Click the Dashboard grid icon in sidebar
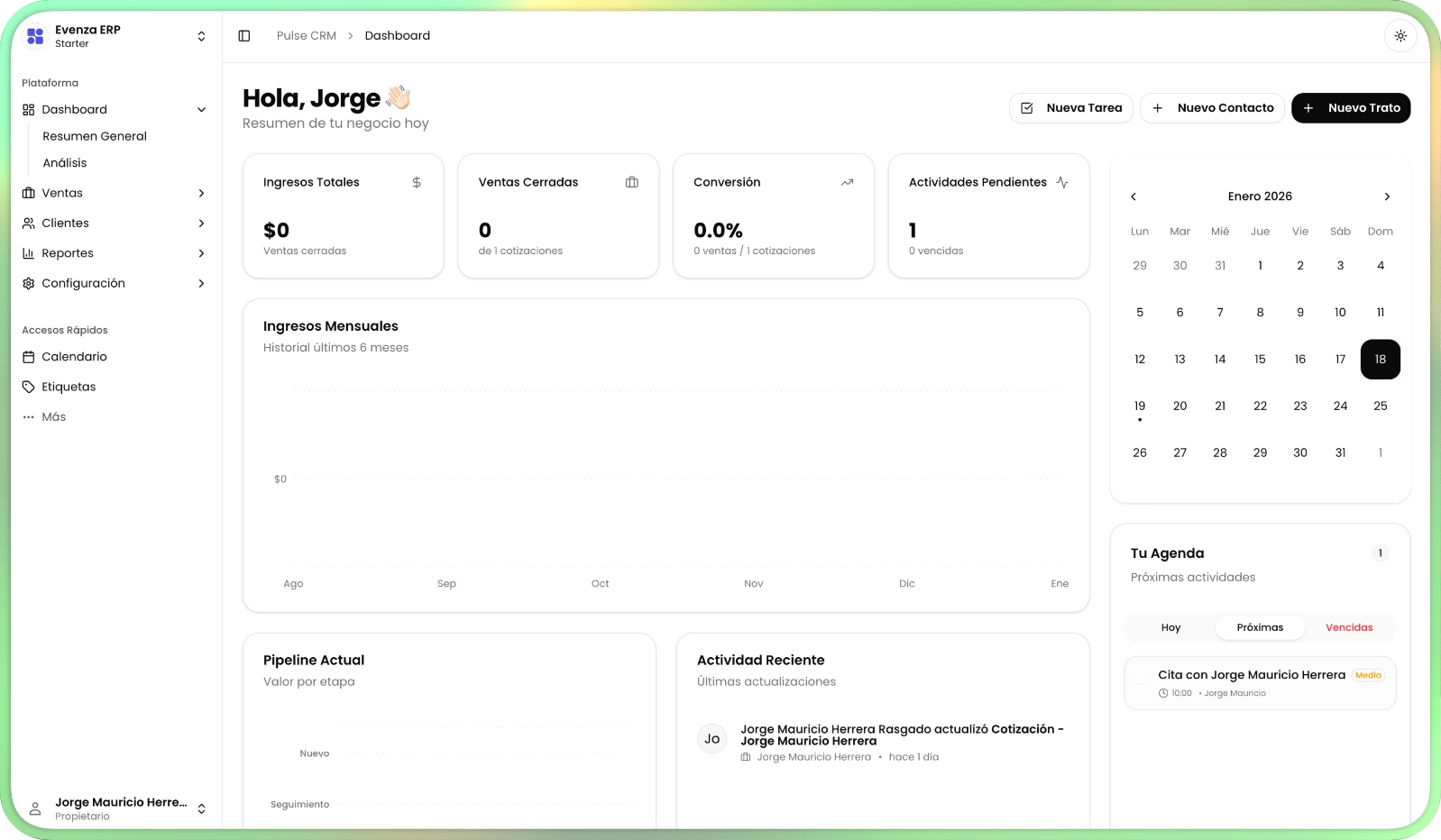 [29, 110]
